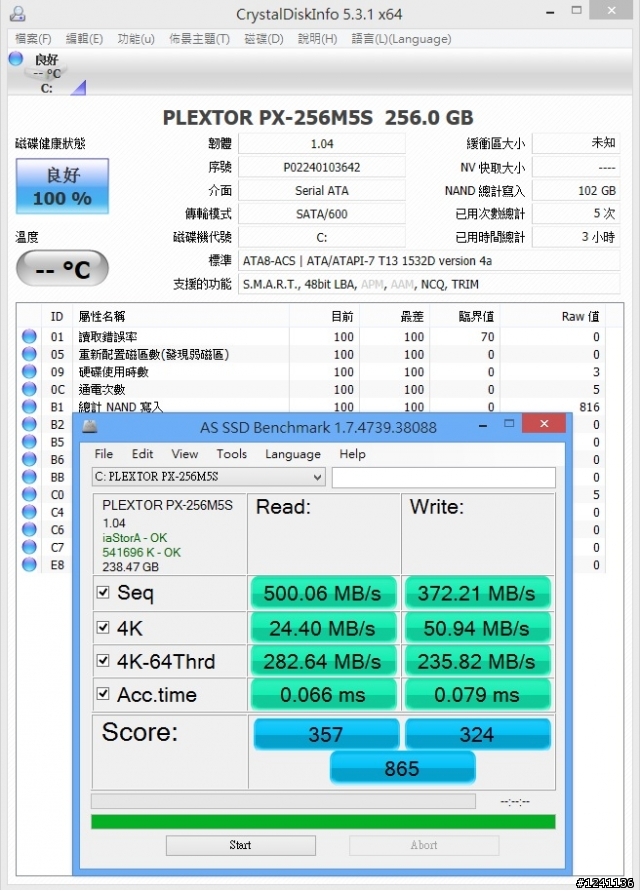Open 語言(L)(Language) menu in CrystalDiskInfo
The width and height of the screenshot is (640, 891).
tap(401, 39)
